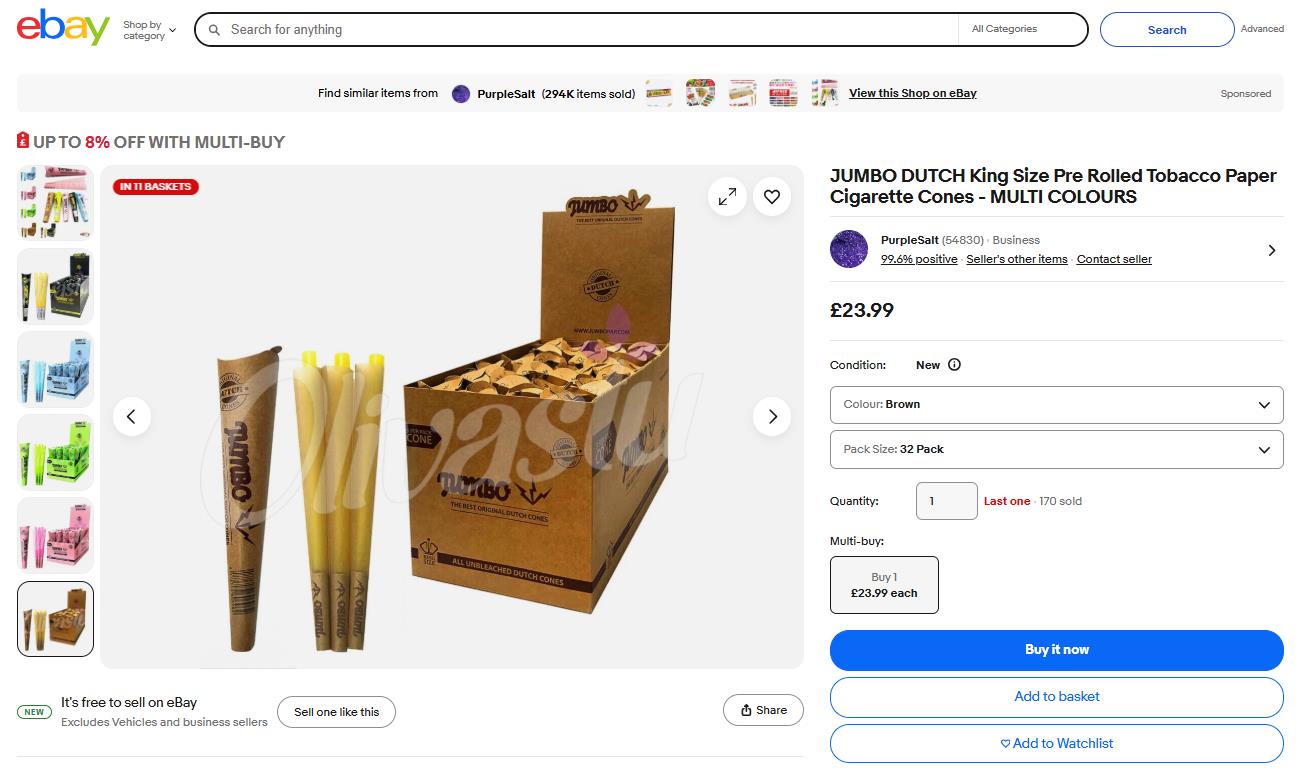This screenshot has width=1308, height=772.
Task: Select the pink cones box thumbnail
Action: coord(56,535)
